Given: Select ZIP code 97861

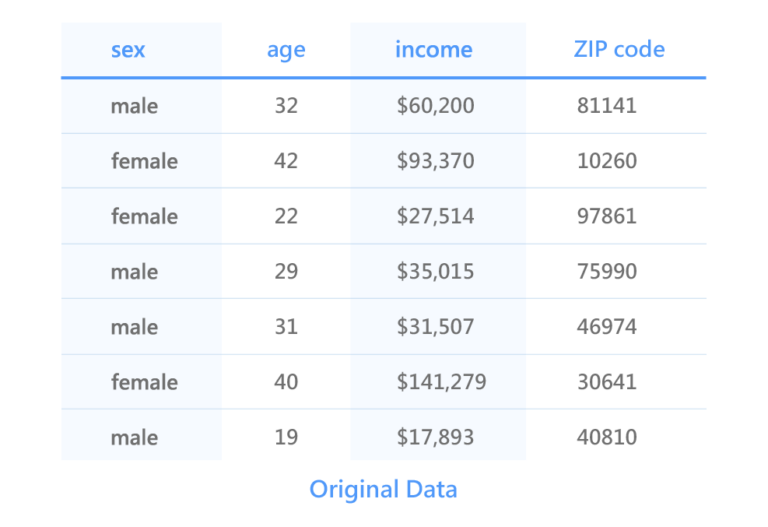Looking at the screenshot, I should 607,216.
